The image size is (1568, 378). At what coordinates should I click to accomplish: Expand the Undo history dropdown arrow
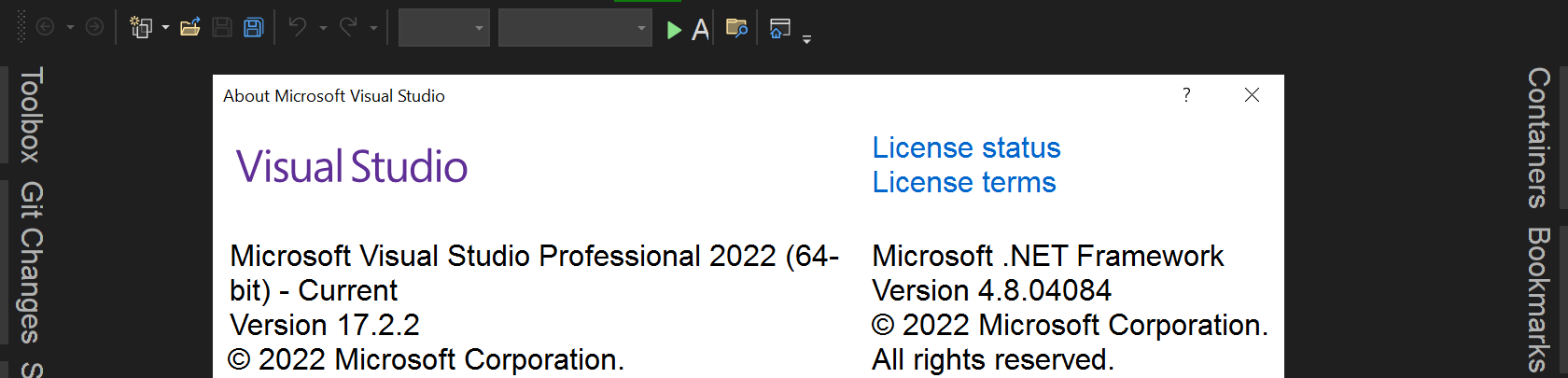tap(323, 28)
